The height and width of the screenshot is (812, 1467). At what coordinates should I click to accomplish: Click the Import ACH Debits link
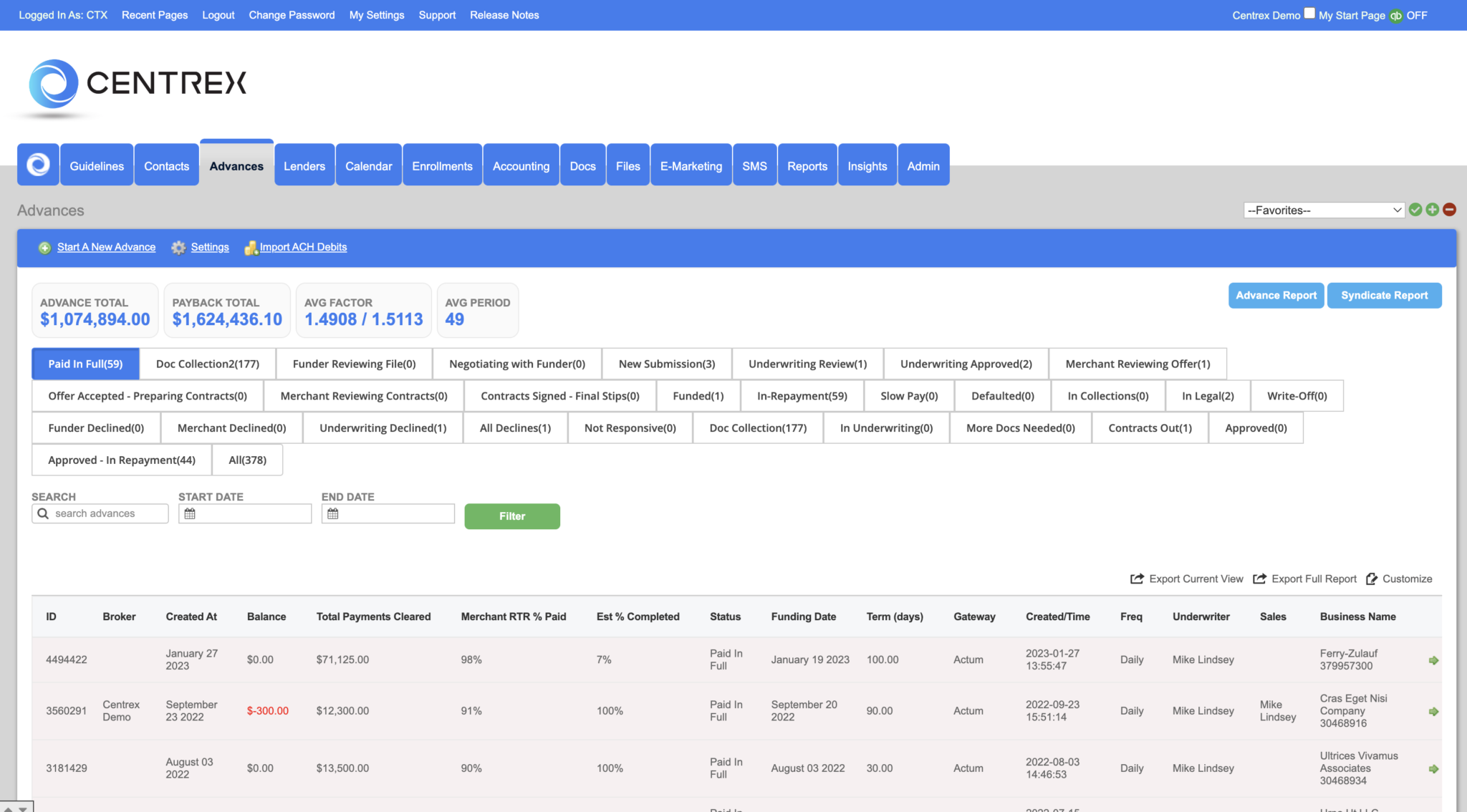[x=304, y=247]
